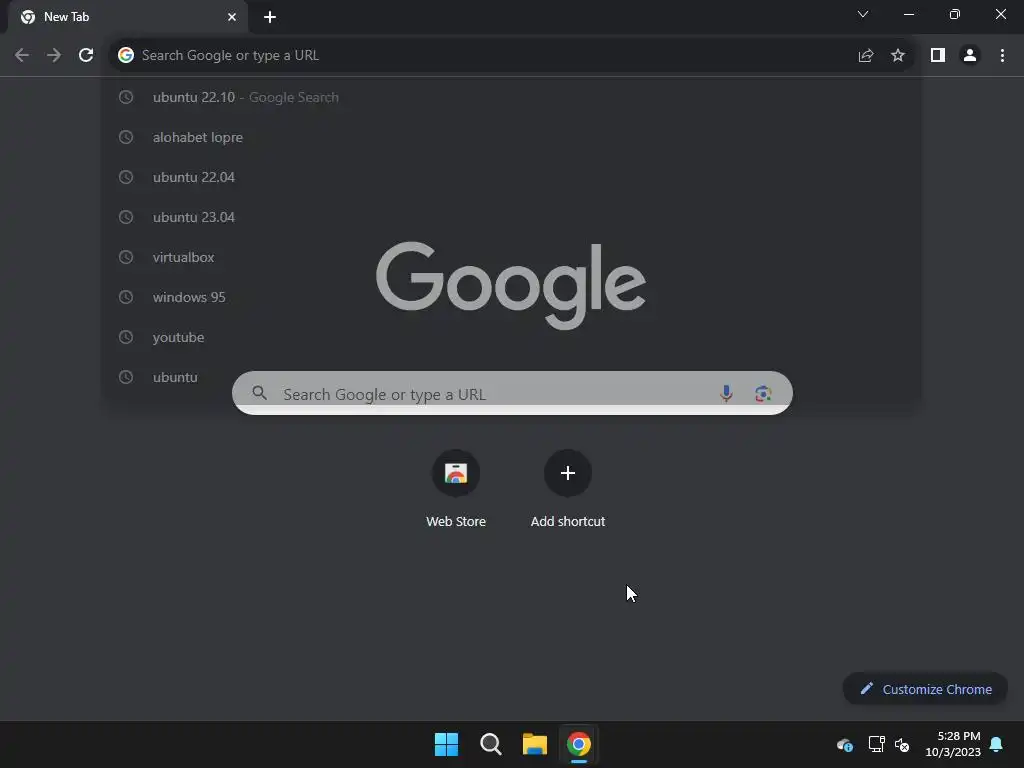
Task: Open the Windows Start menu
Action: coord(447,744)
